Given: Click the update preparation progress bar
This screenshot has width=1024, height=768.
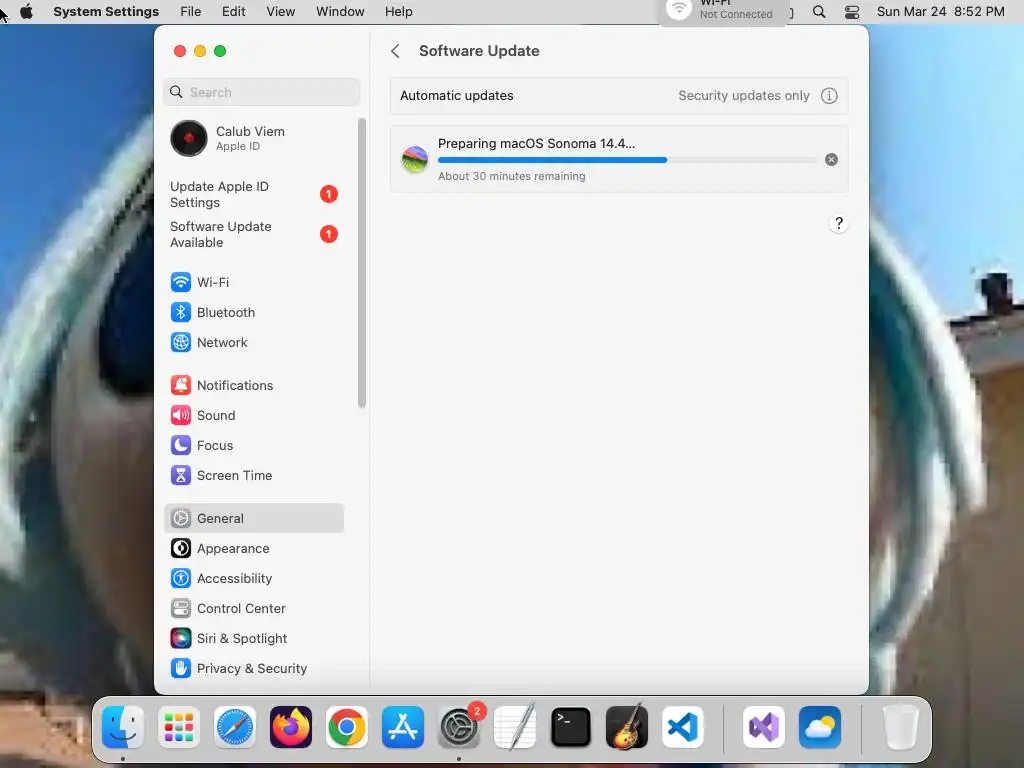Looking at the screenshot, I should pyautogui.click(x=626, y=160).
